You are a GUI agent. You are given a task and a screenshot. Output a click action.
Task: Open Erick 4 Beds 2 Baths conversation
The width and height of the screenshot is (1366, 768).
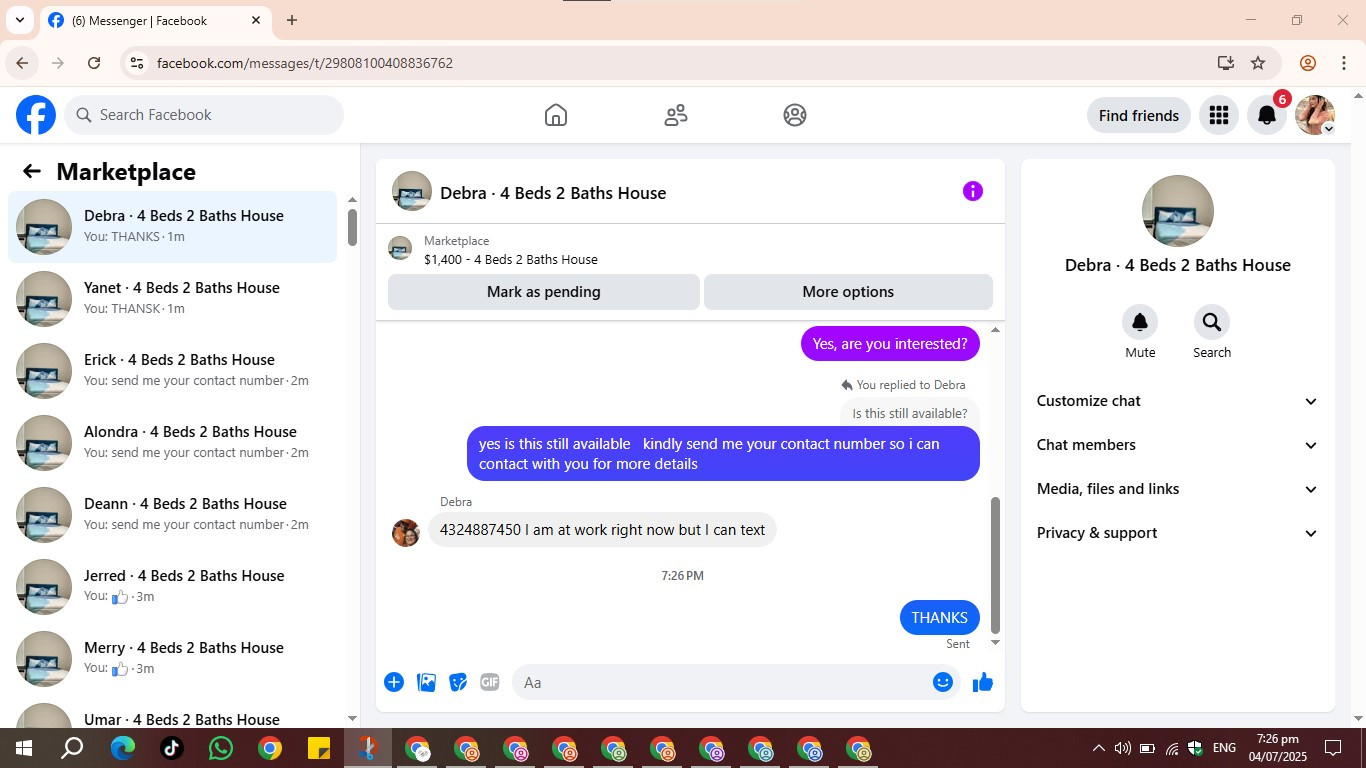[173, 371]
